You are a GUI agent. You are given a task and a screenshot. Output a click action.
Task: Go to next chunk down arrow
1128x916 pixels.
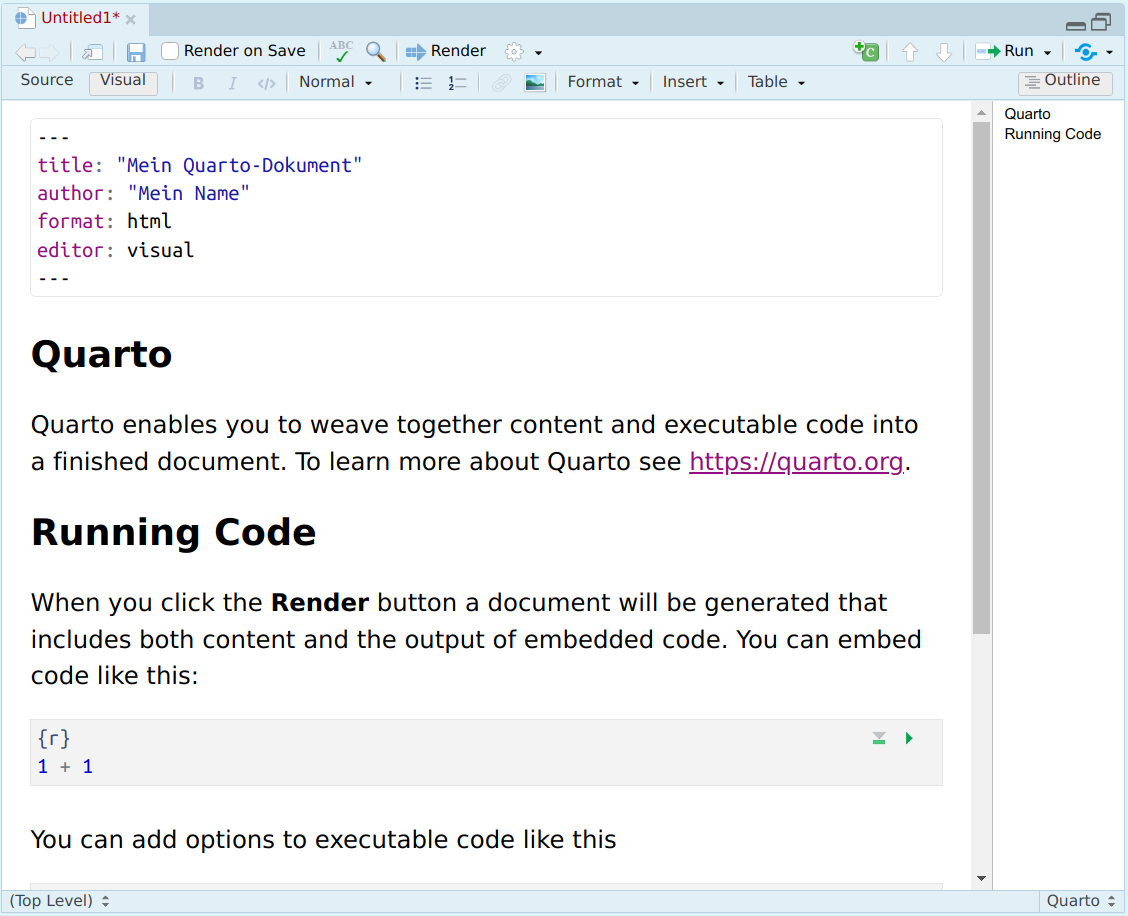click(944, 52)
